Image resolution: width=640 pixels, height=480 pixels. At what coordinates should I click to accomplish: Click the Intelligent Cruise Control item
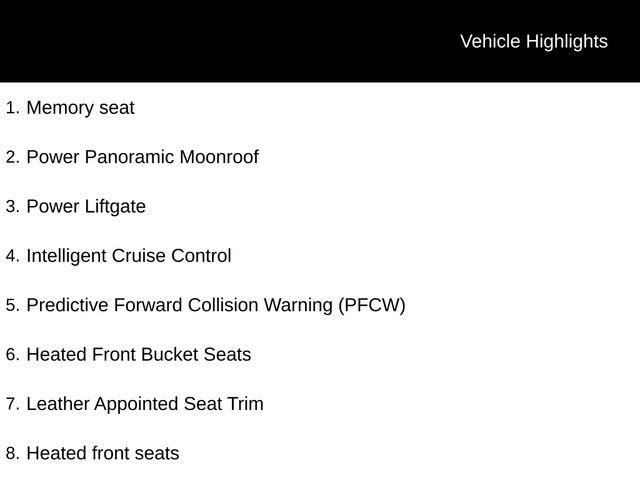tap(128, 256)
